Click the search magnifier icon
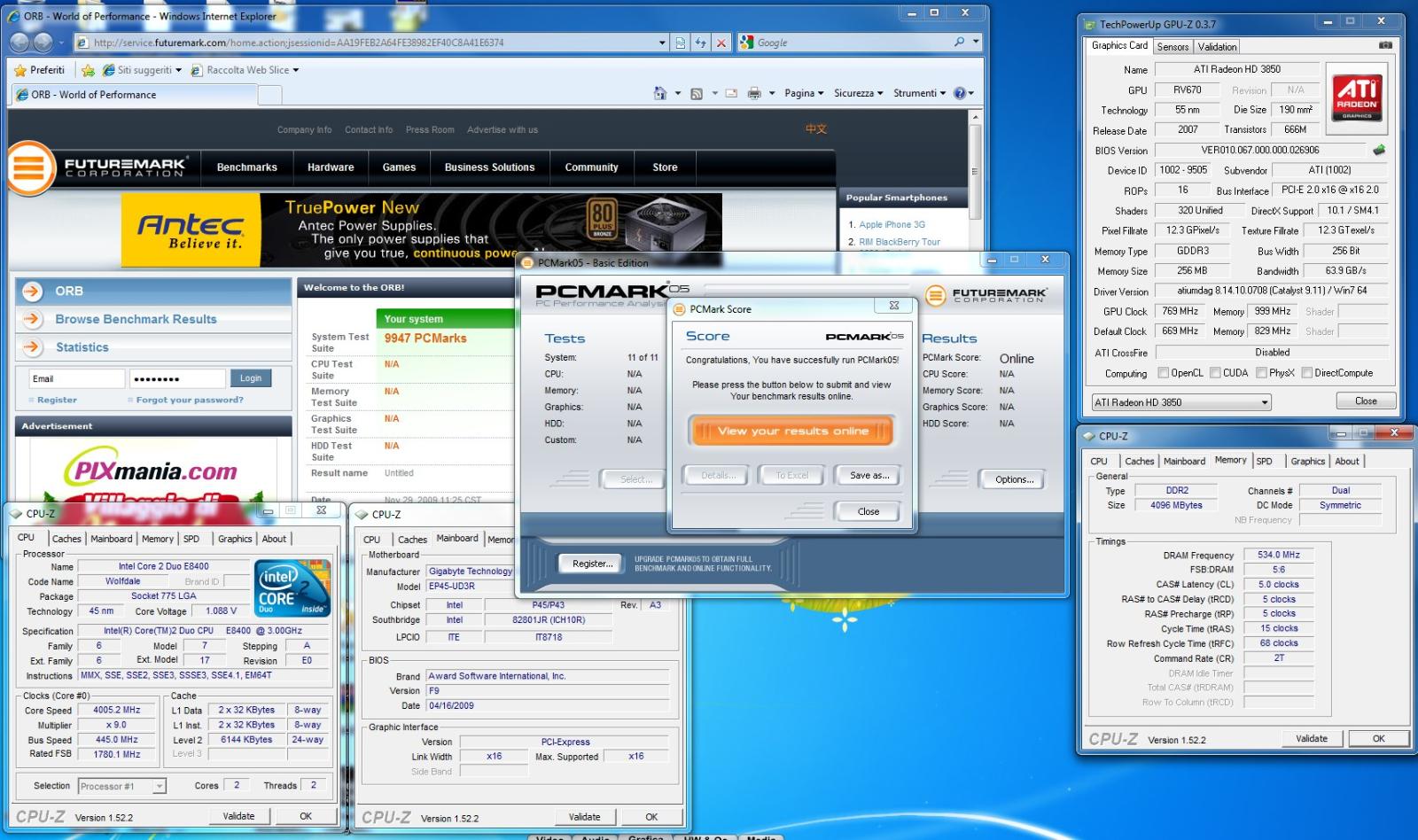Screen dimensions: 1418x840 (x=959, y=42)
